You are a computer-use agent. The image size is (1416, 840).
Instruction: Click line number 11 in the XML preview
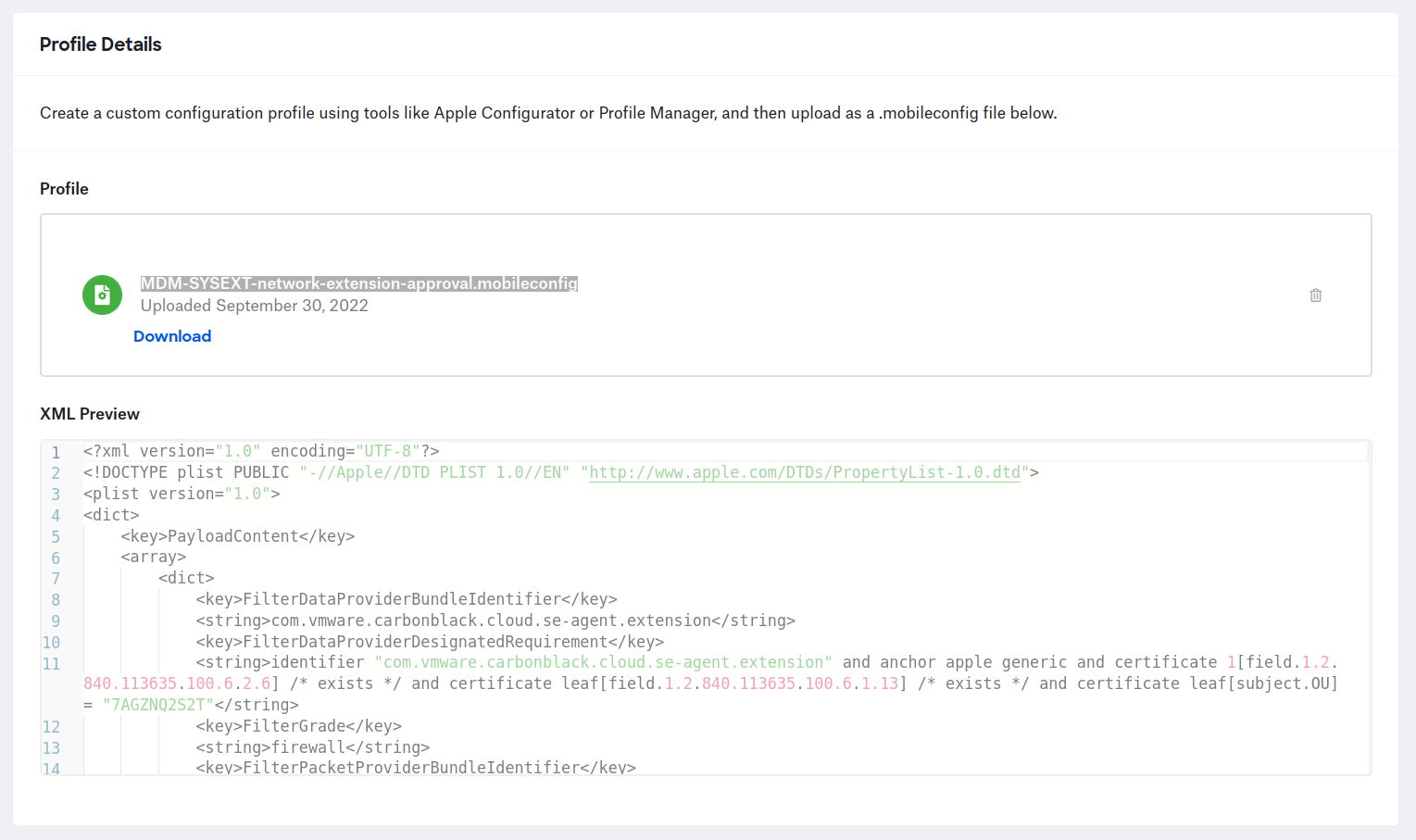tap(51, 663)
